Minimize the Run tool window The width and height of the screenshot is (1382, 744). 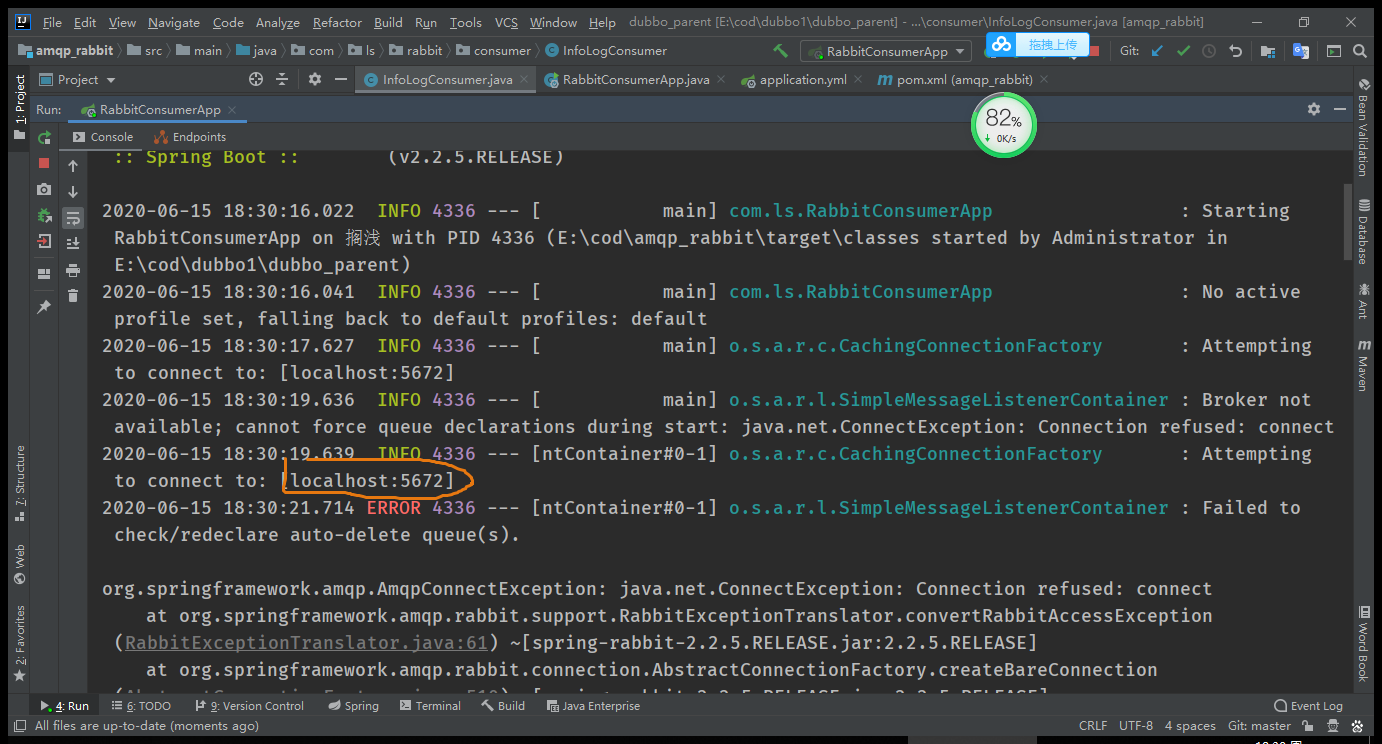tap(1341, 108)
